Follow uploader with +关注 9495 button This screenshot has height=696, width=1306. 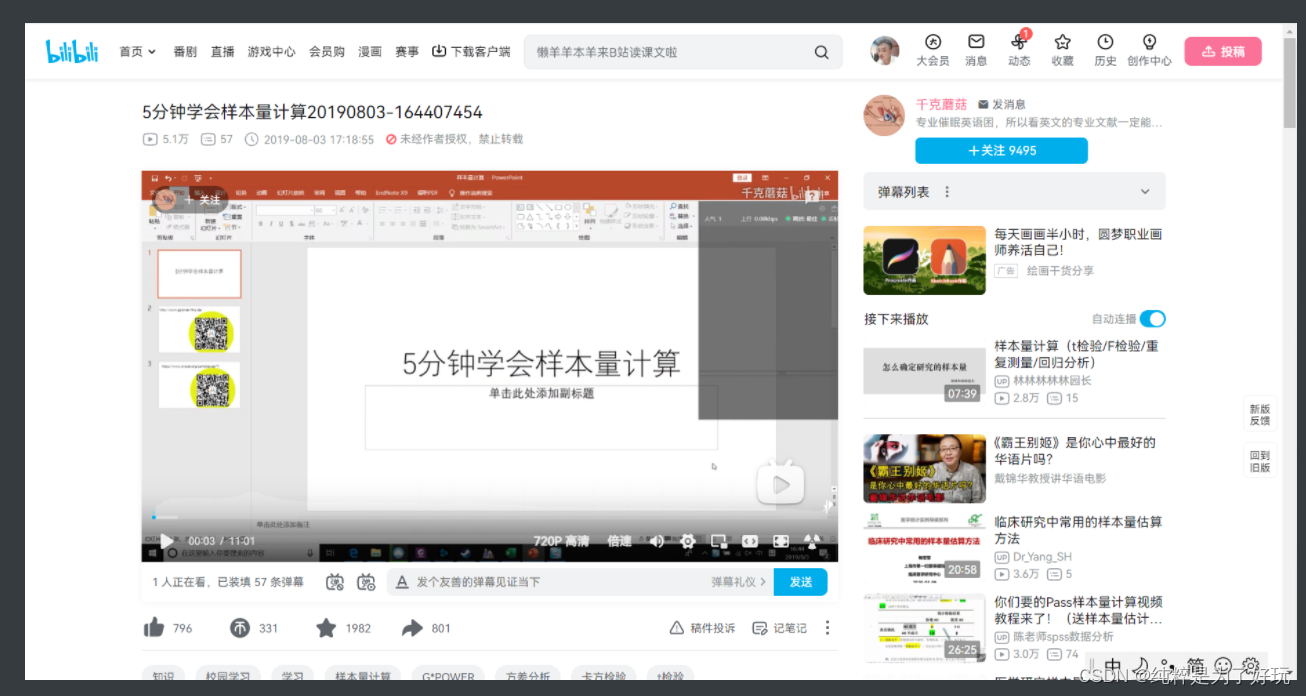(x=1001, y=151)
